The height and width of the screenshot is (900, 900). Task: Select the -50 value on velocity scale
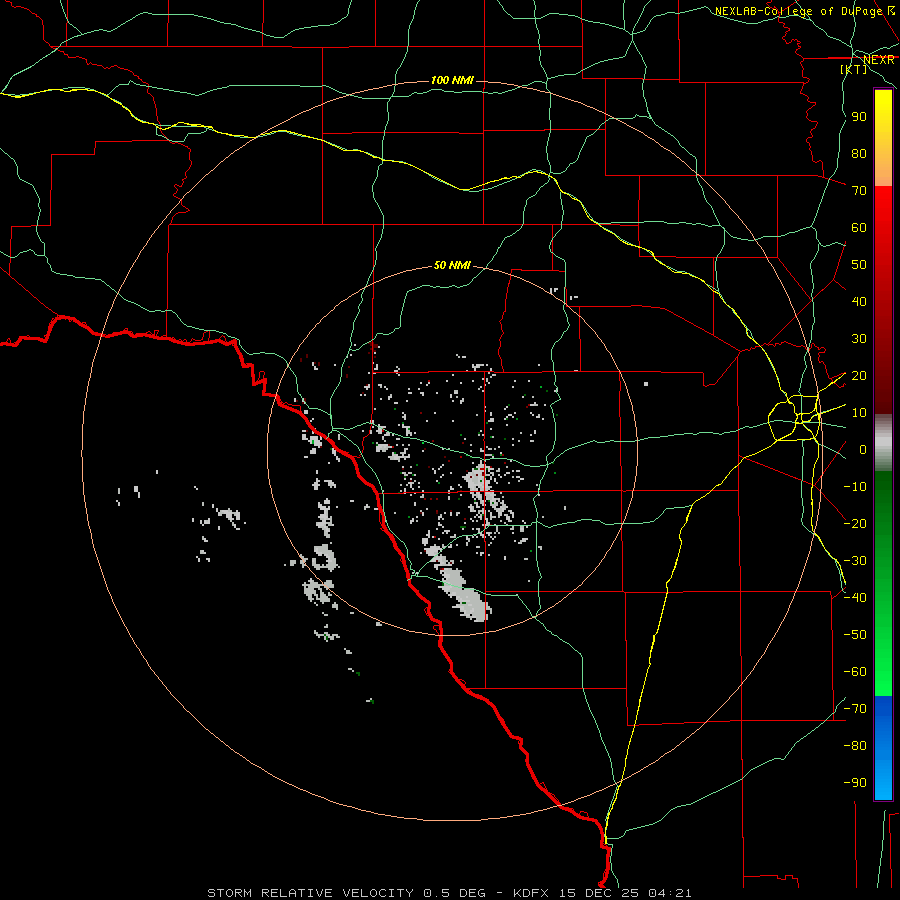point(855,635)
